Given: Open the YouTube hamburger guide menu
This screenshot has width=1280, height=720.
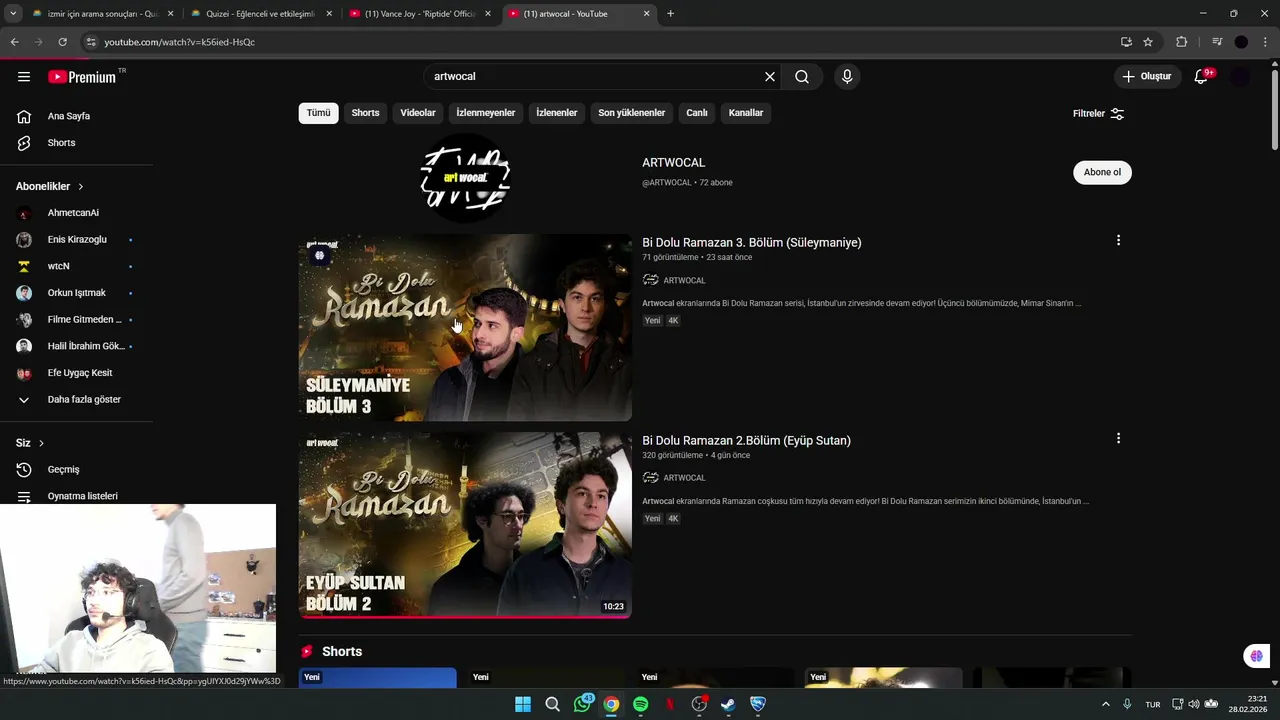Looking at the screenshot, I should click(24, 77).
